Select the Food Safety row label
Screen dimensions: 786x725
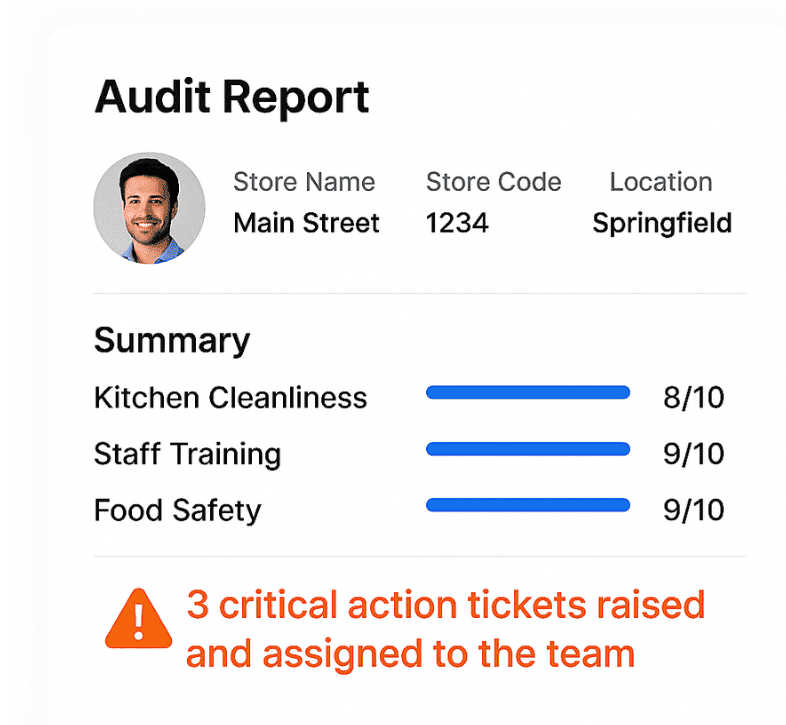click(x=177, y=511)
